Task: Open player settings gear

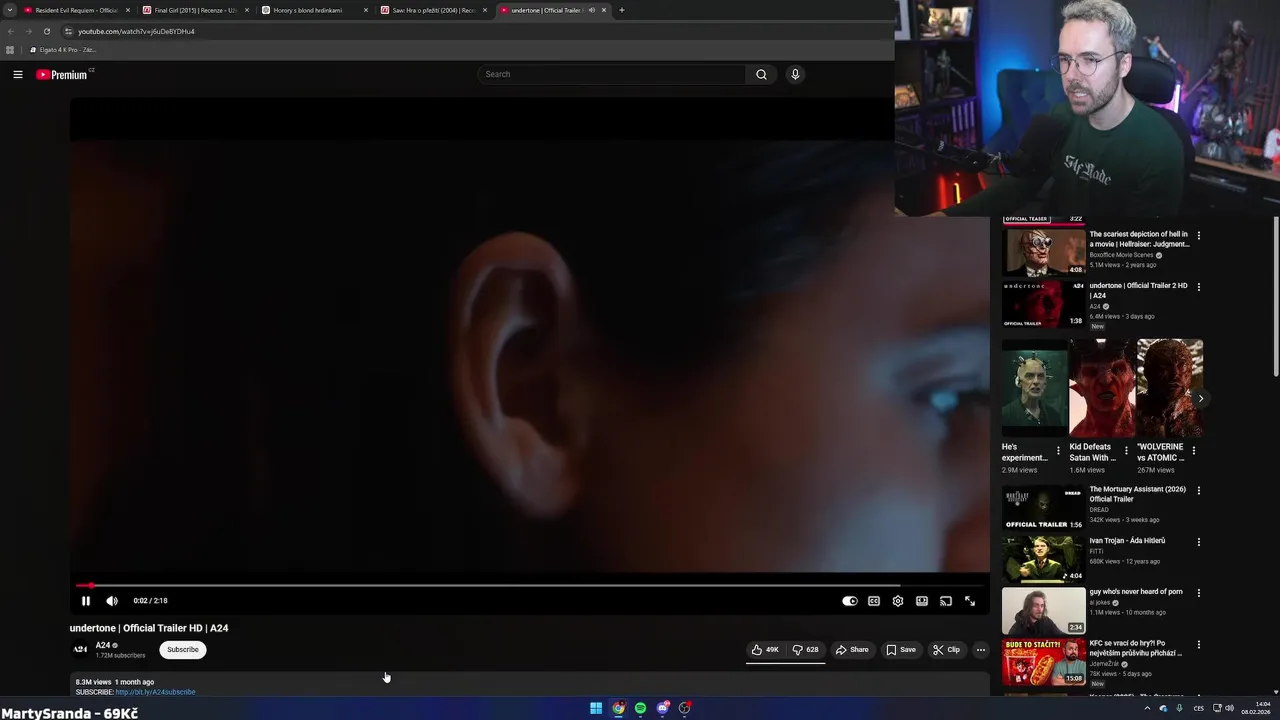Action: (898, 601)
